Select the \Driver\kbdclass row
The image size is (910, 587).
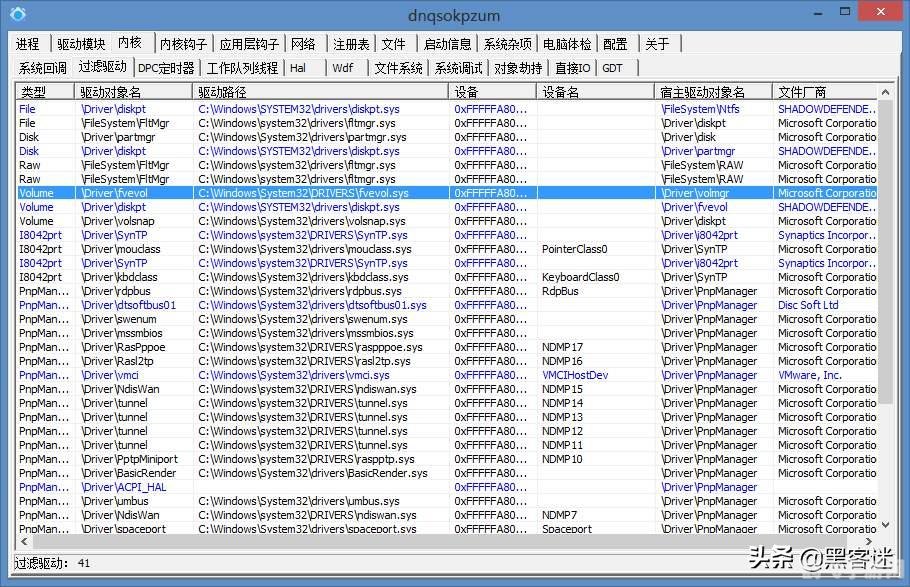(447, 277)
